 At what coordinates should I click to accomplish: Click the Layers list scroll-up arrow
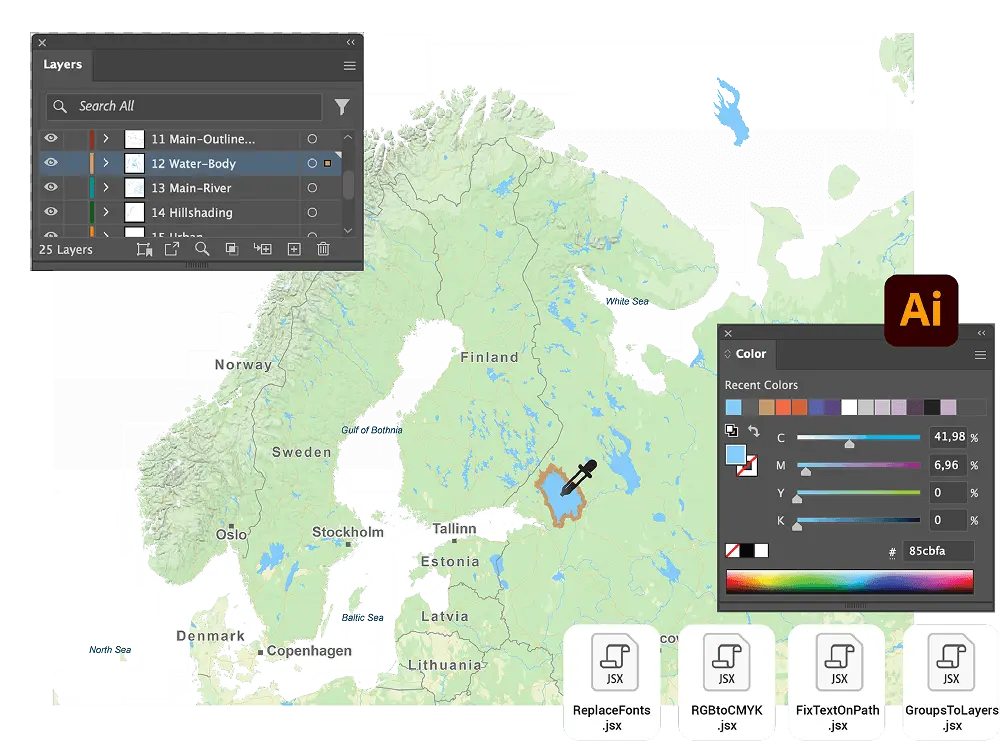click(347, 137)
